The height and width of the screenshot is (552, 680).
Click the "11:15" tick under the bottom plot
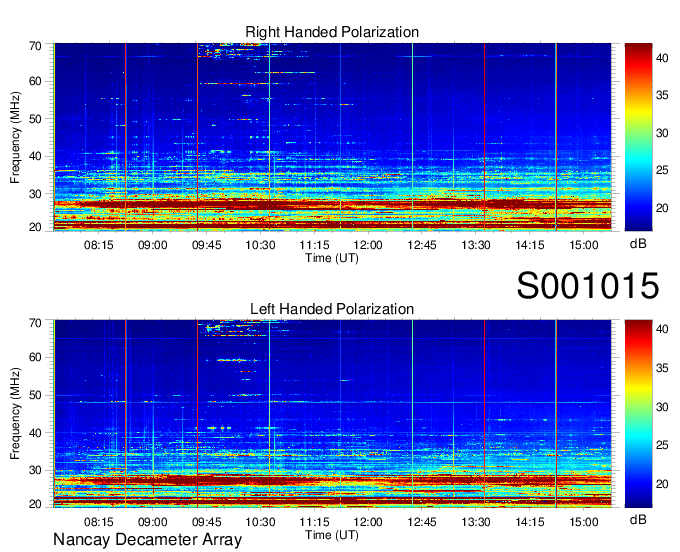point(314,522)
